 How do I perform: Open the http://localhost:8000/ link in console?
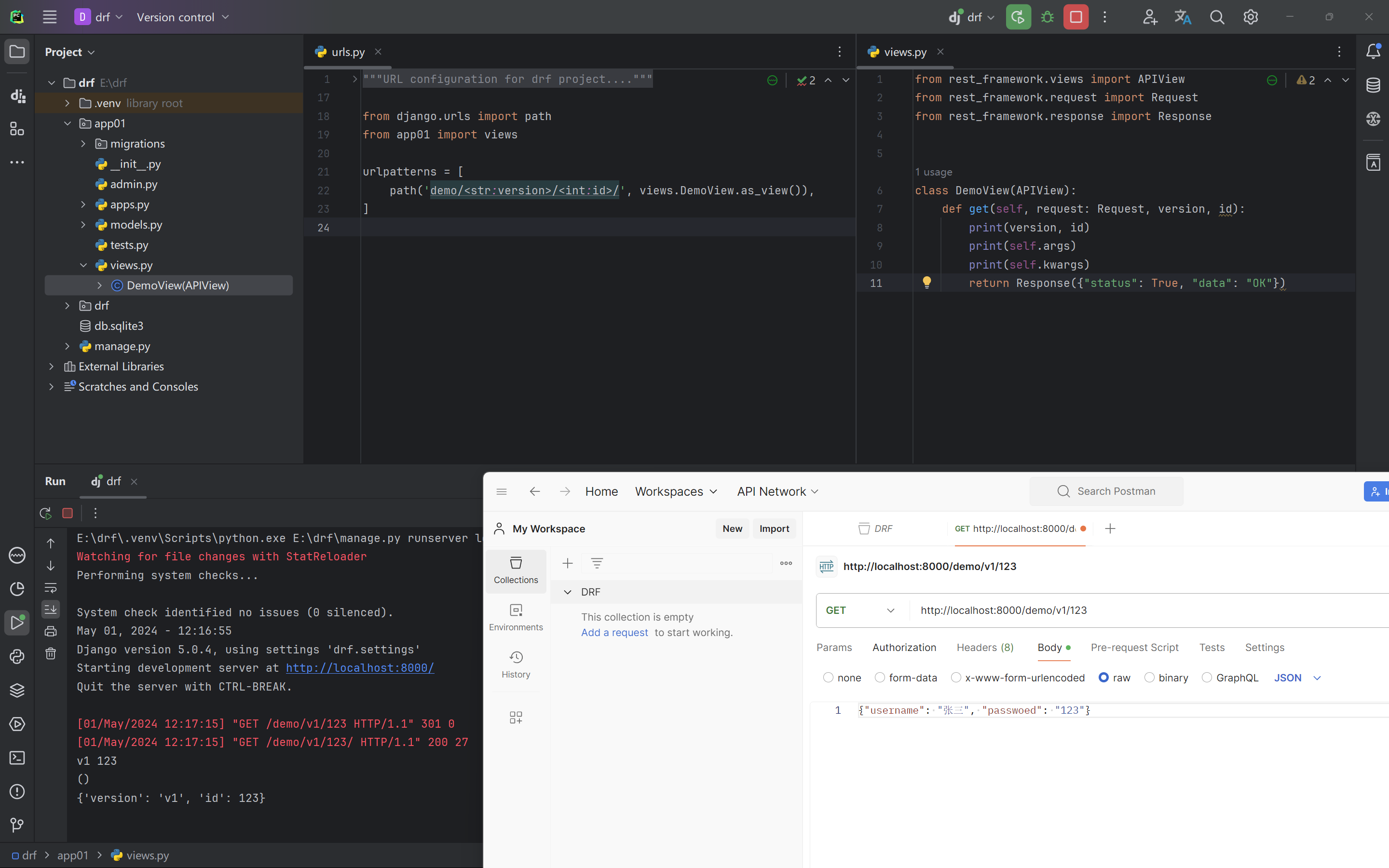pos(360,668)
